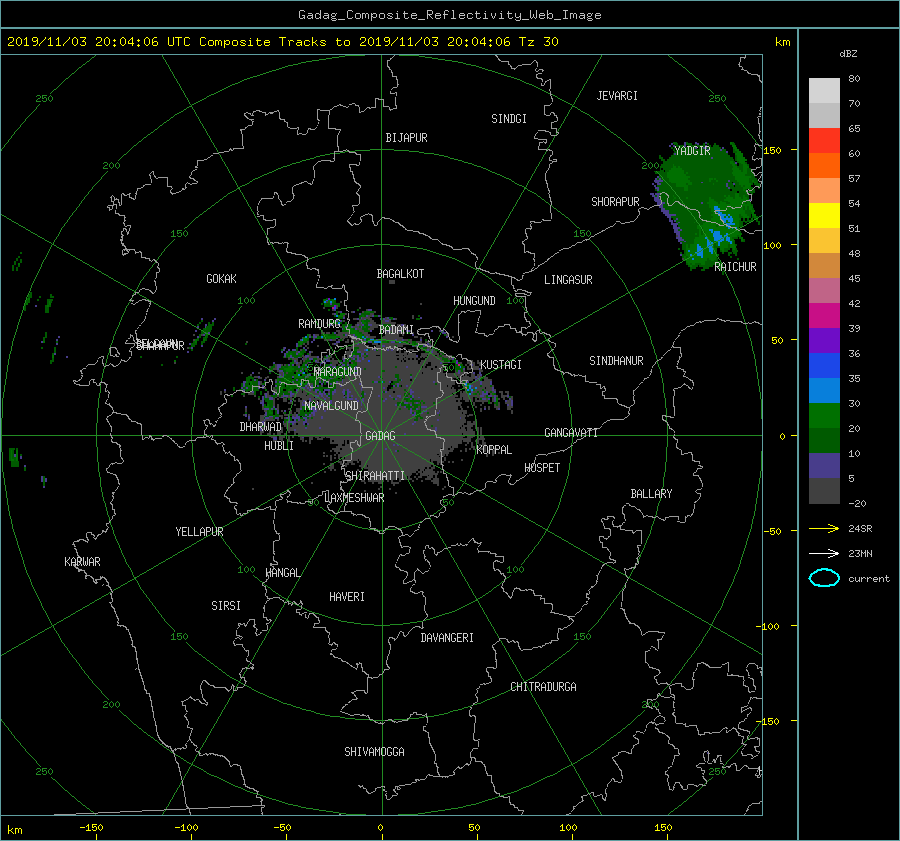Image resolution: width=900 pixels, height=841 pixels.
Task: Click the HOSPET city label
Action: click(542, 468)
